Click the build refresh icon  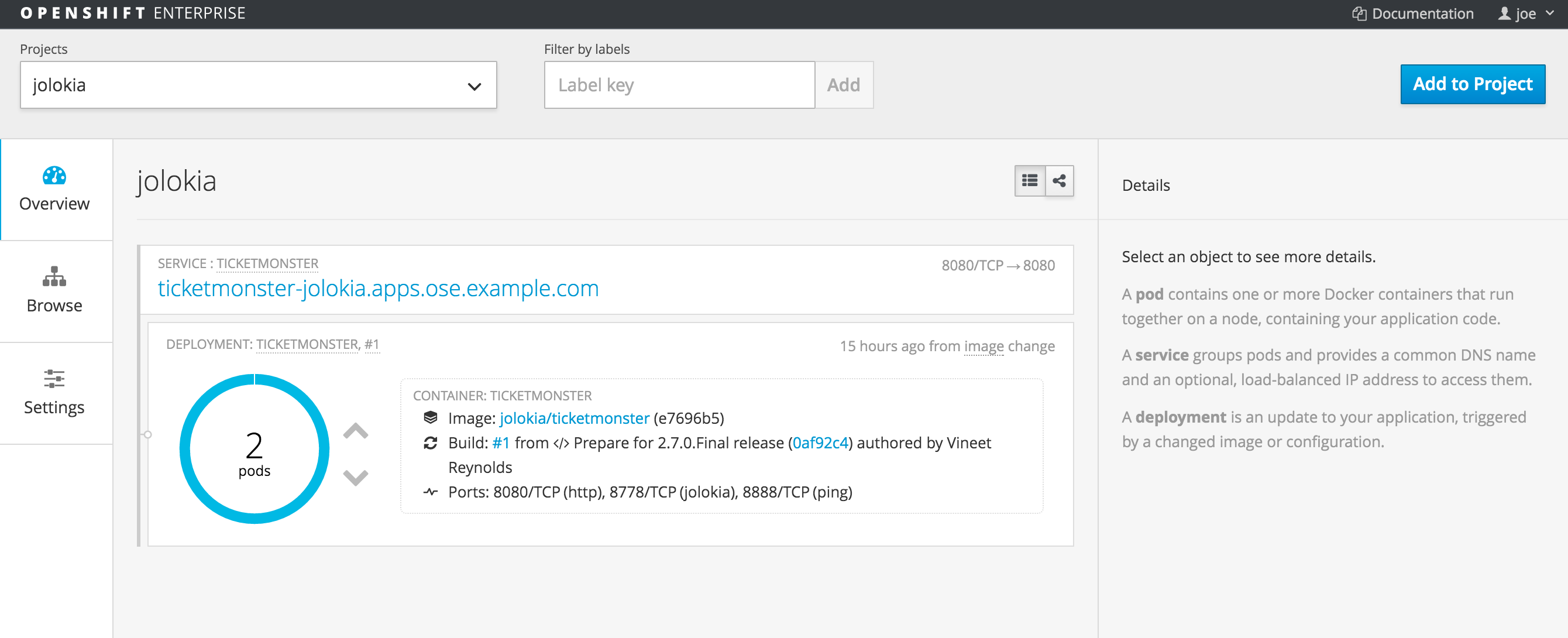[x=431, y=443]
